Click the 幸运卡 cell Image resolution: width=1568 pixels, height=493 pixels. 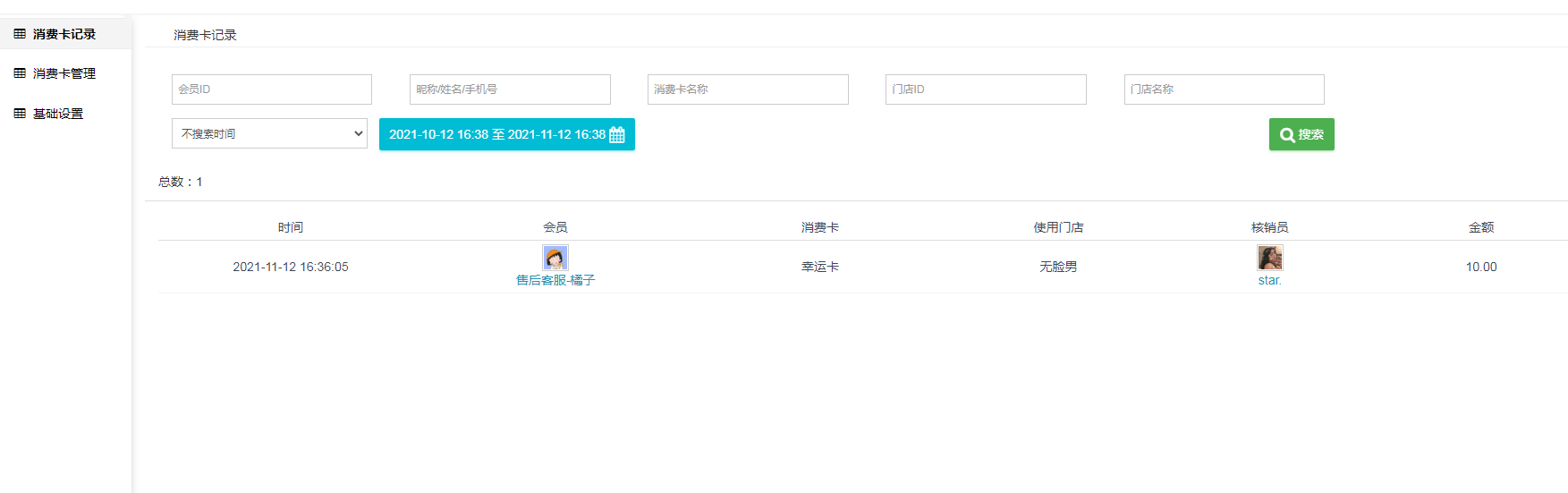click(820, 267)
